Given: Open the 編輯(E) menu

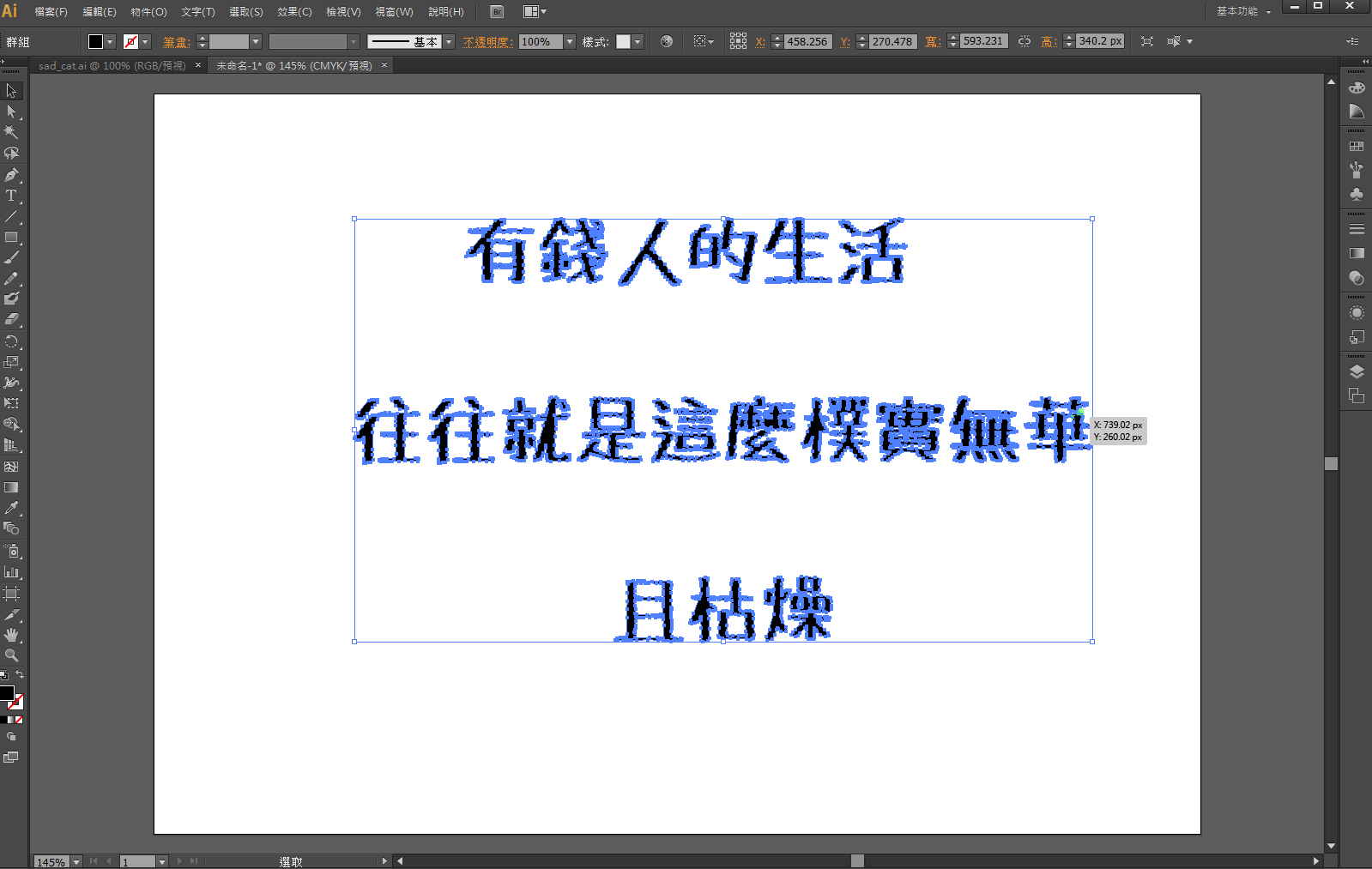Looking at the screenshot, I should click(x=99, y=12).
